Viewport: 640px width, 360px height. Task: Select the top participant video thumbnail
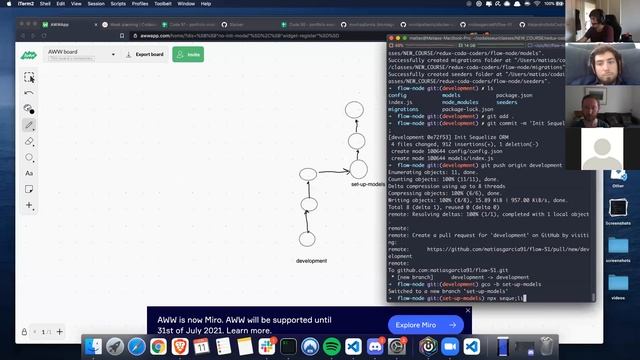[602, 21]
